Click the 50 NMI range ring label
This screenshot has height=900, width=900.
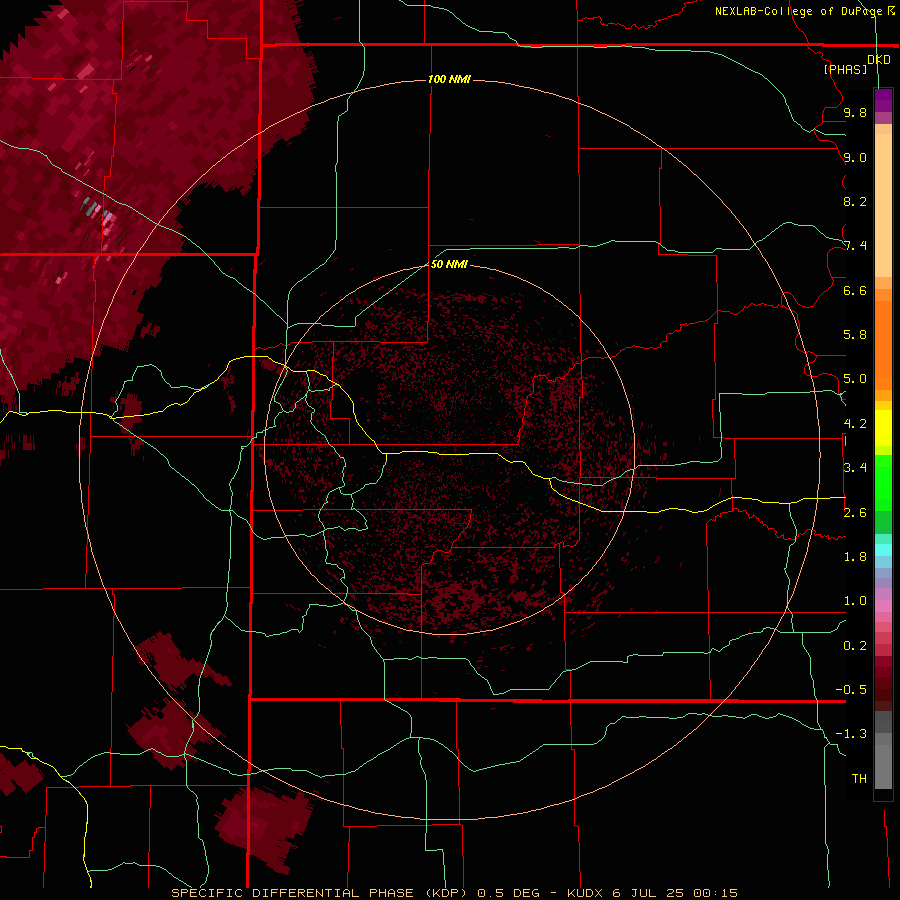pos(449,265)
